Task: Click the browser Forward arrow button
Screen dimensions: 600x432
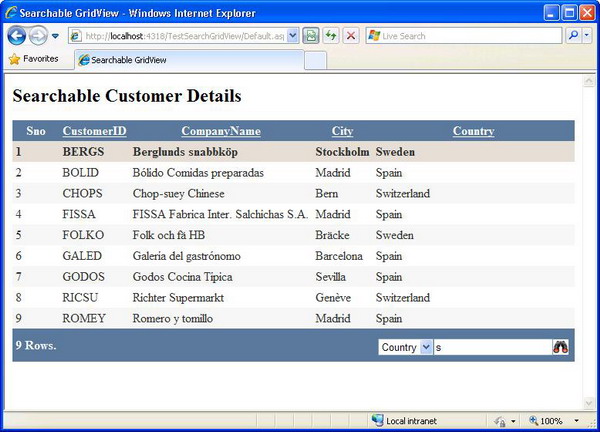Action: pos(38,36)
